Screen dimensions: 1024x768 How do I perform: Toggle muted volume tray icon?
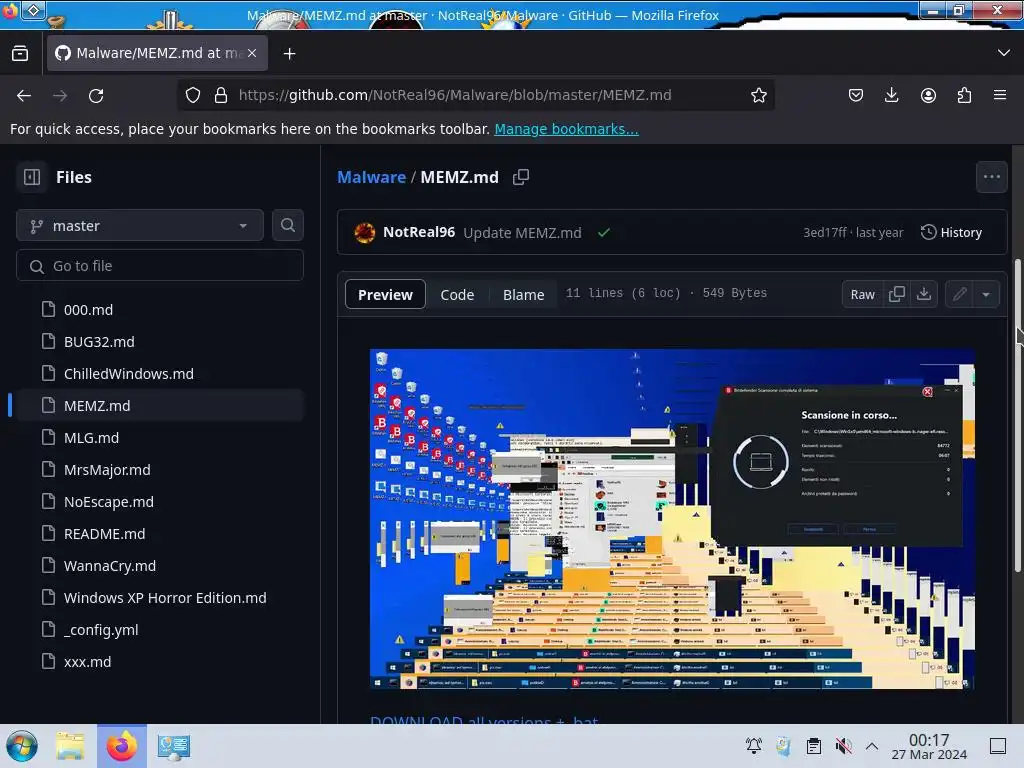click(x=843, y=746)
